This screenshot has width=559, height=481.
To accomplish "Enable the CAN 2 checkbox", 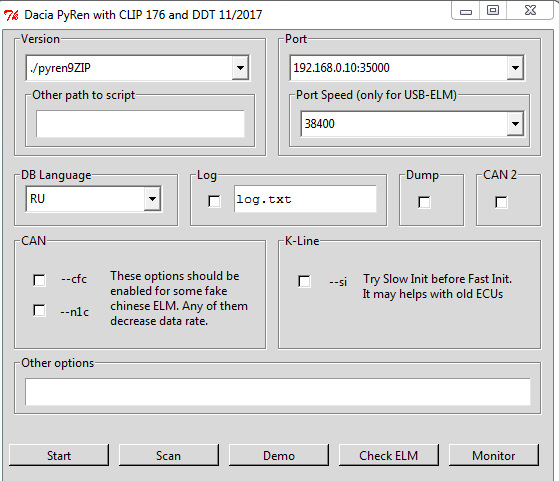I will click(501, 202).
